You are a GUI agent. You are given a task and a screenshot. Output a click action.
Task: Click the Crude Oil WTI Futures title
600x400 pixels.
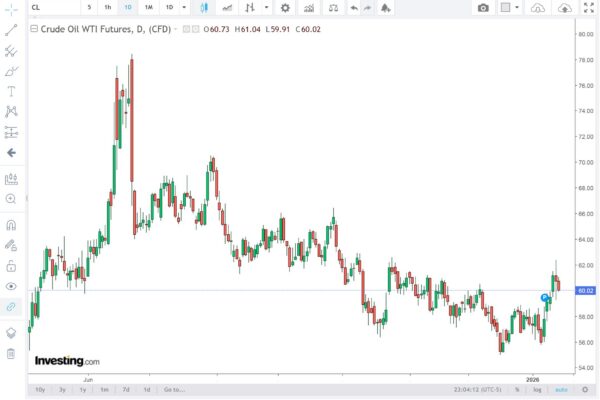[x=105, y=29]
